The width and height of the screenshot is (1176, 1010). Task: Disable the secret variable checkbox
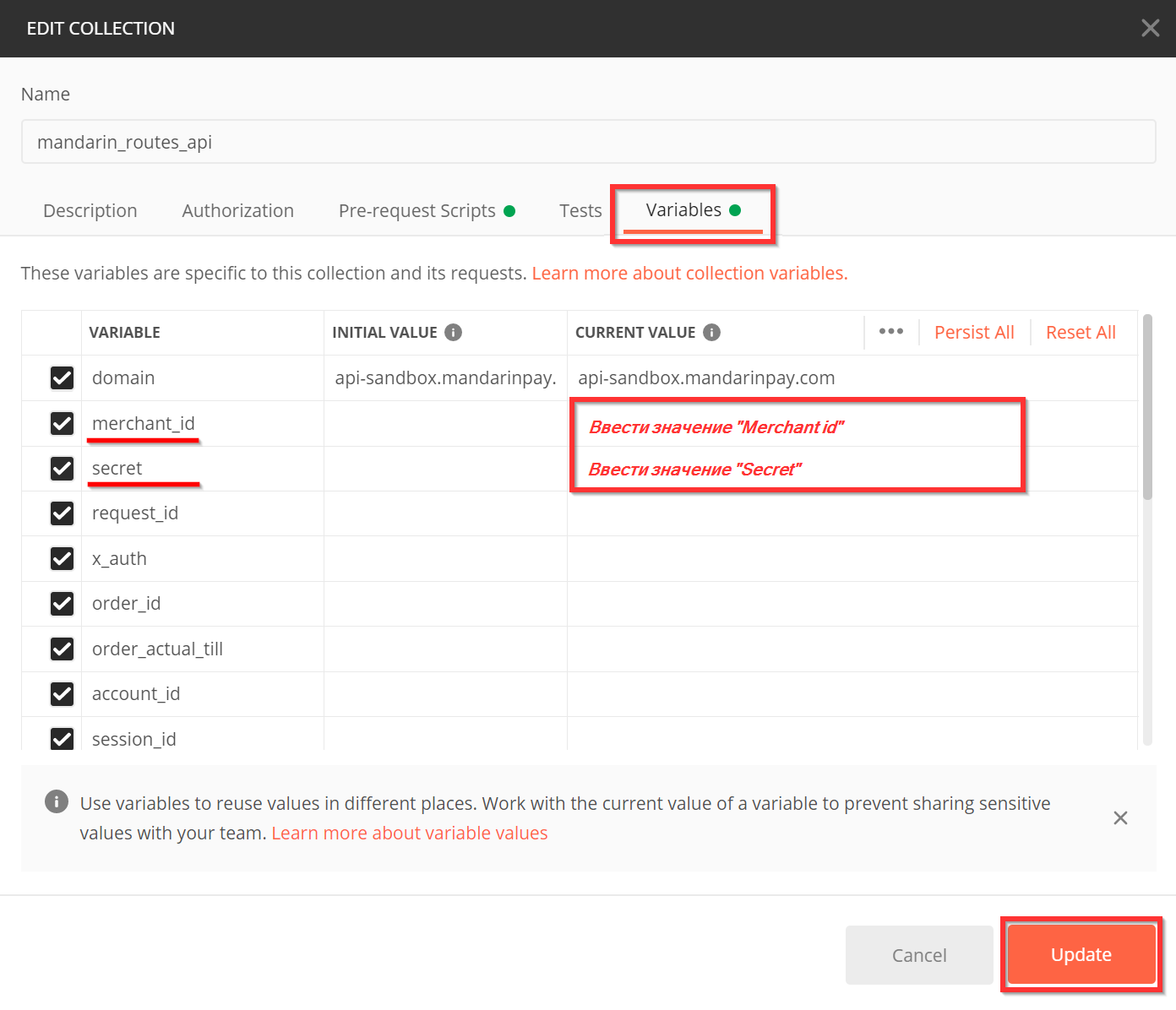[63, 469]
